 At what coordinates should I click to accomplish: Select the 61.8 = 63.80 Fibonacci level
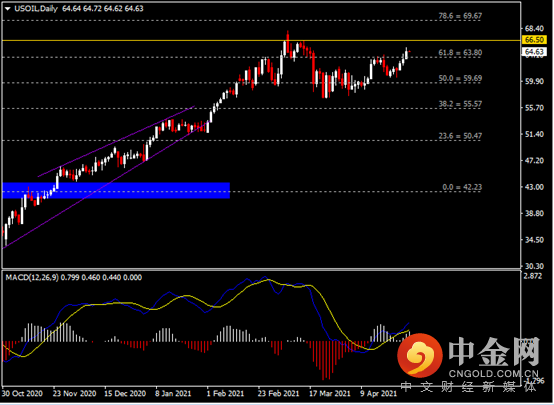pyautogui.click(x=460, y=53)
